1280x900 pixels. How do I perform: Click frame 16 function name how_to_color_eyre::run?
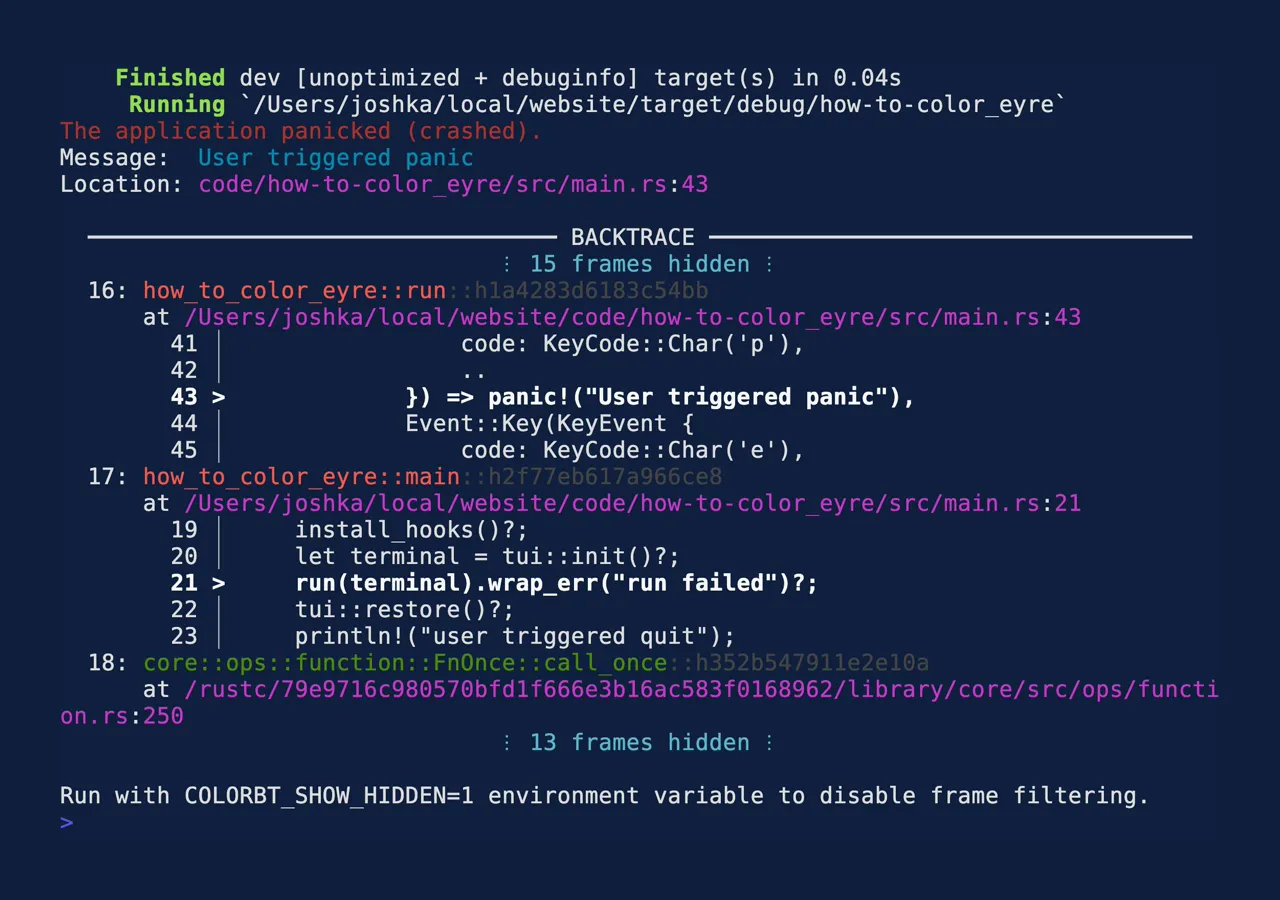pyautogui.click(x=294, y=291)
